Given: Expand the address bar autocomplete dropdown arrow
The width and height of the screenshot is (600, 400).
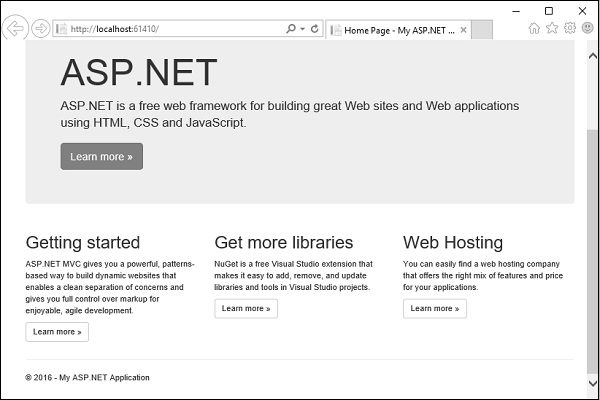Looking at the screenshot, I should click(303, 29).
